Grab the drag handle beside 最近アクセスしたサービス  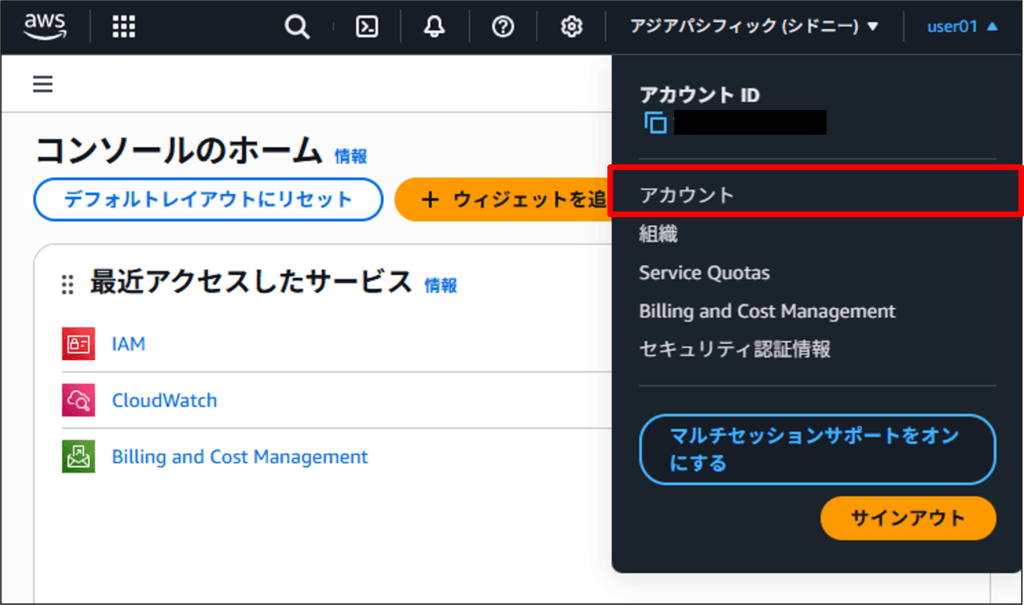(x=67, y=285)
